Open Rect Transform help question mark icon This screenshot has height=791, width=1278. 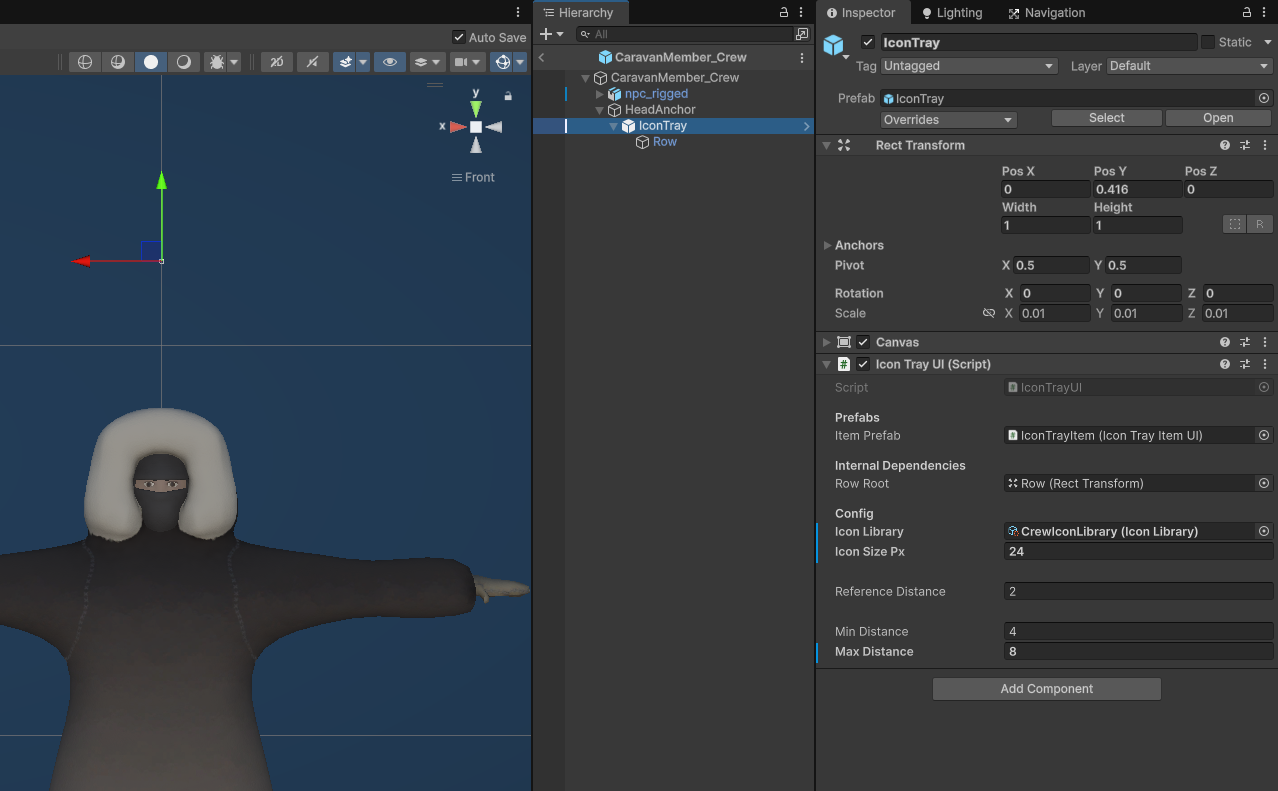tap(1224, 145)
